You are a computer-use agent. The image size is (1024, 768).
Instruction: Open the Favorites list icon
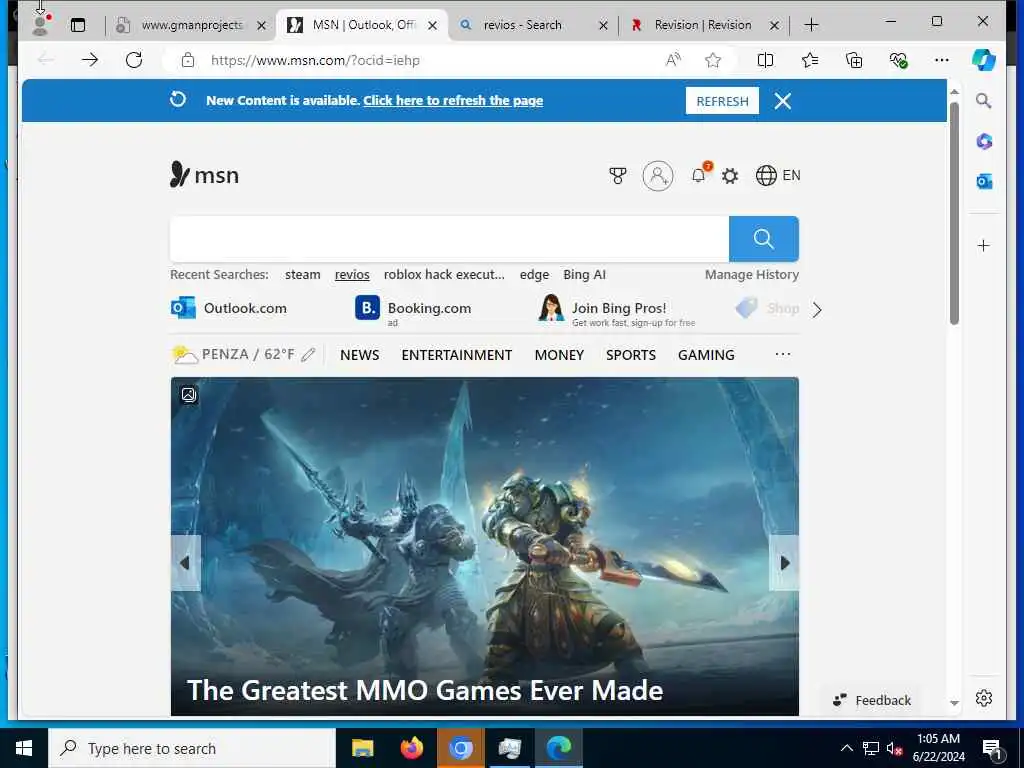coord(810,60)
